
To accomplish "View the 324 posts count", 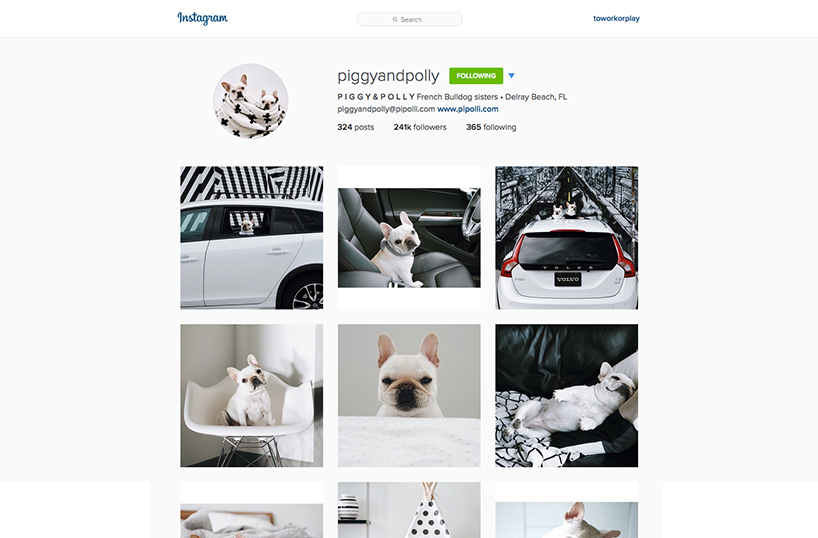I will coord(355,127).
